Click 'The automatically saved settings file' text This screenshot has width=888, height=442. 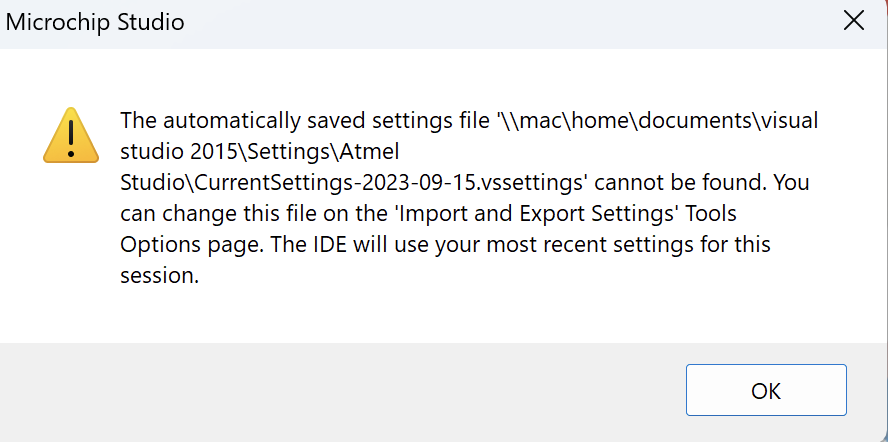tap(304, 121)
